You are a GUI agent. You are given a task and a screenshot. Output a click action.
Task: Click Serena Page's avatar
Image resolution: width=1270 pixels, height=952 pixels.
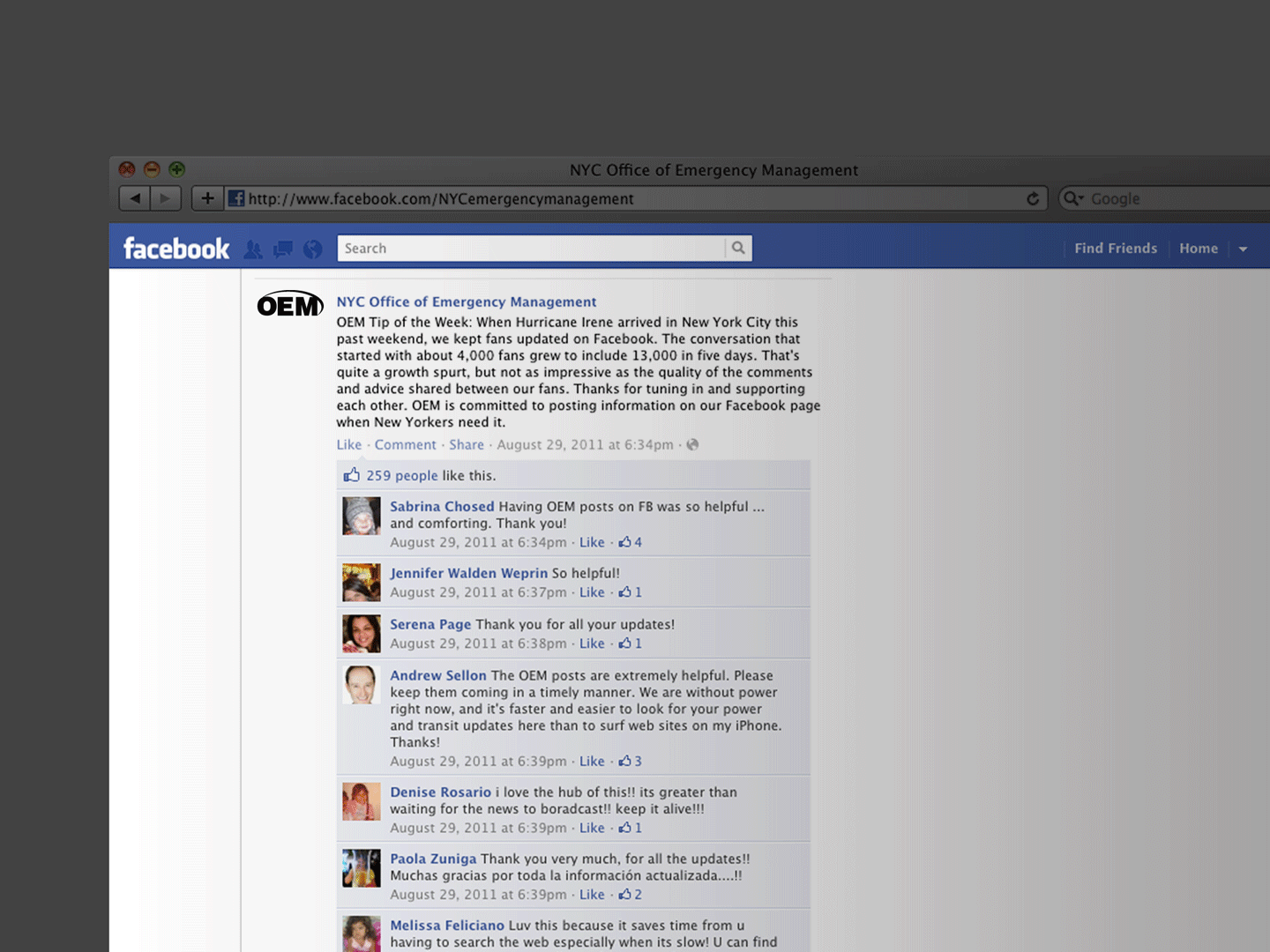362,634
